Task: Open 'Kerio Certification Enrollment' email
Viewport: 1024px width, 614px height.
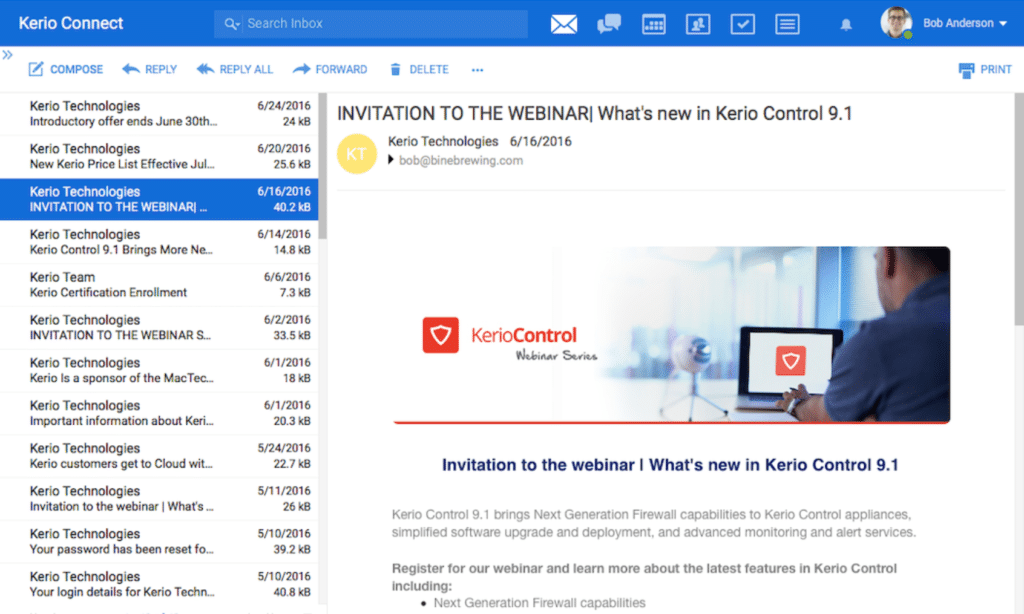Action: [x=159, y=285]
